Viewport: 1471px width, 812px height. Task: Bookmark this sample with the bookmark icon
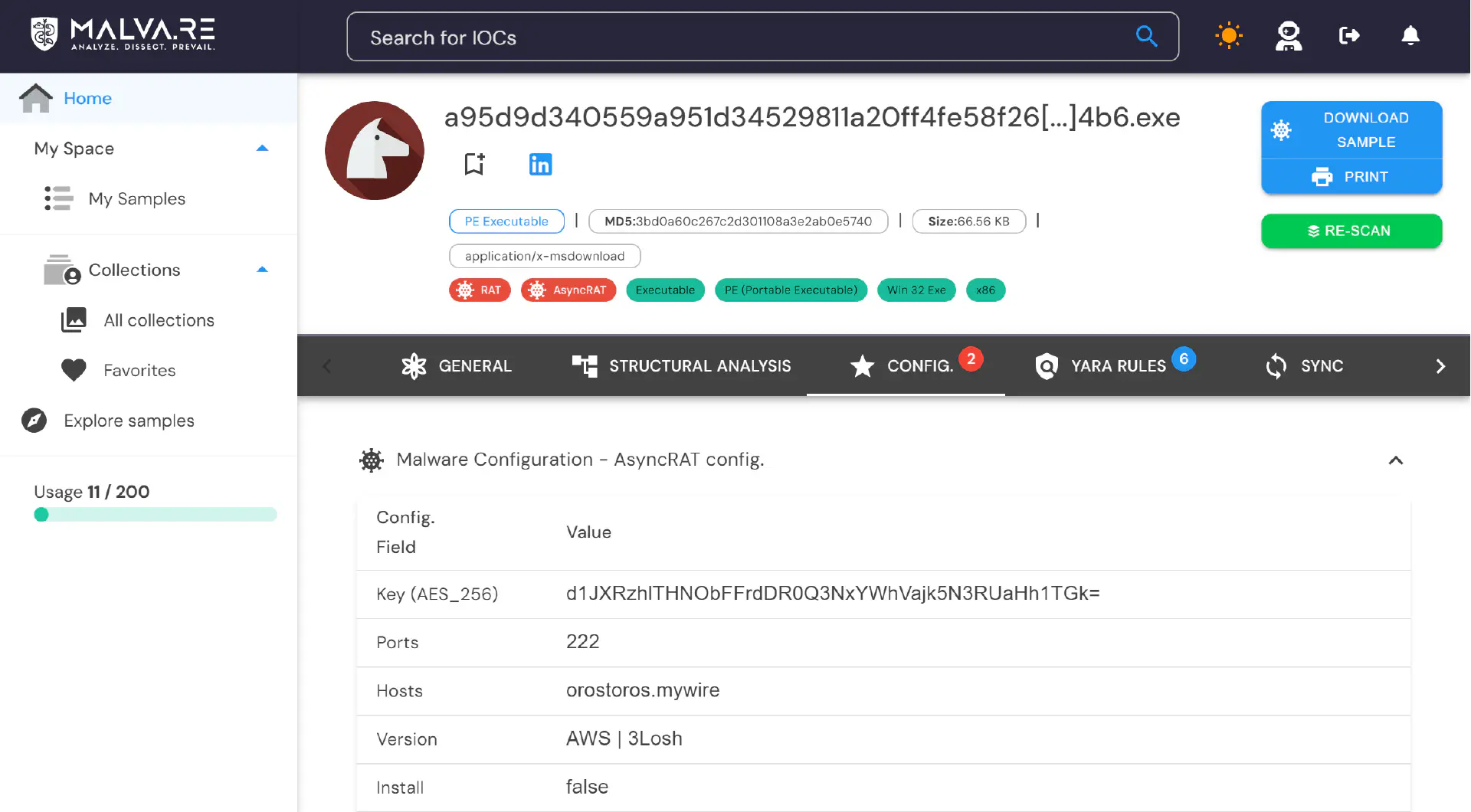(474, 164)
